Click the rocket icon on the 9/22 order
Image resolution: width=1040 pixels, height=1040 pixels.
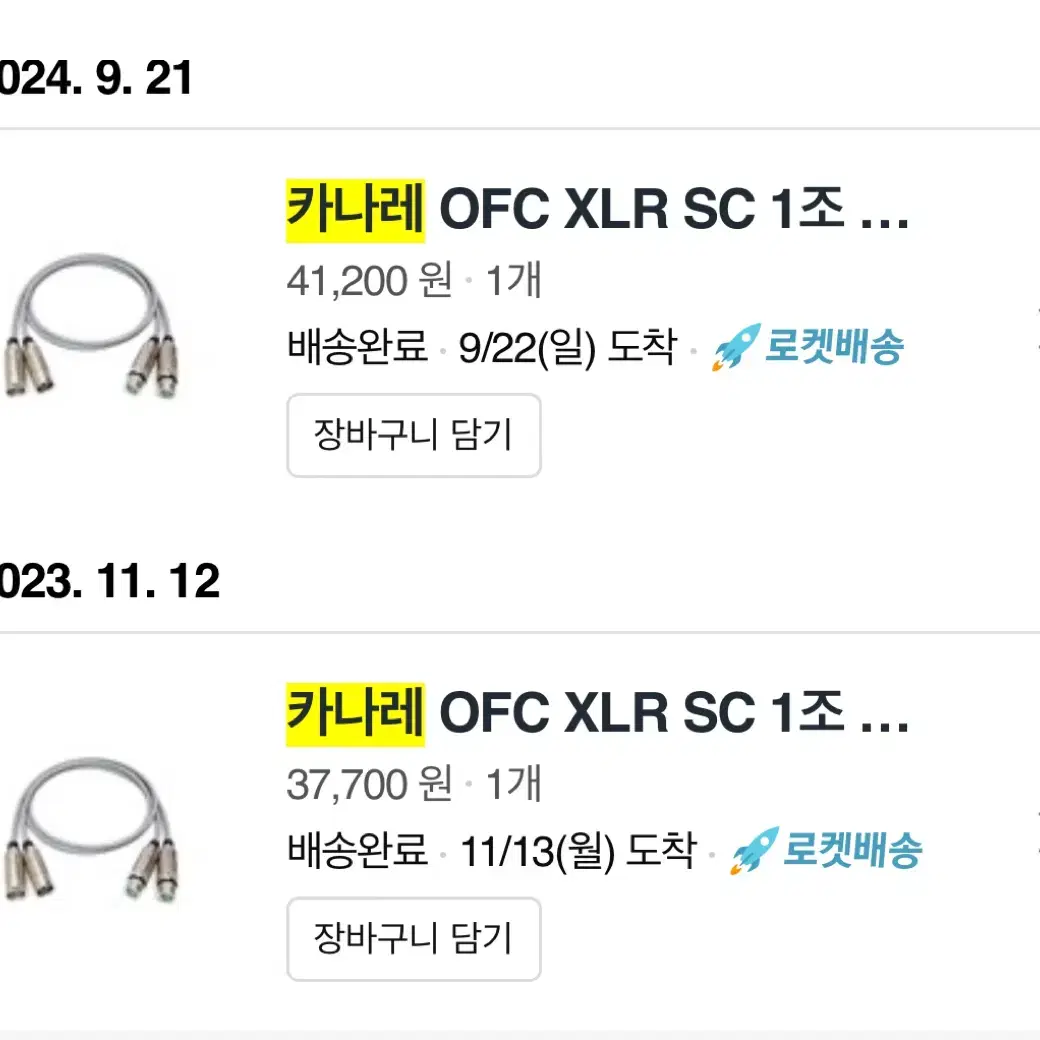tap(735, 348)
